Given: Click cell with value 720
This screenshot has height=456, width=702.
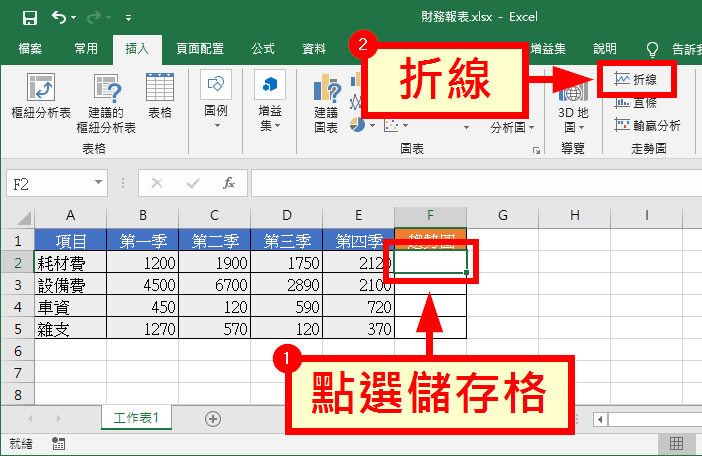Looking at the screenshot, I should click(x=359, y=307).
